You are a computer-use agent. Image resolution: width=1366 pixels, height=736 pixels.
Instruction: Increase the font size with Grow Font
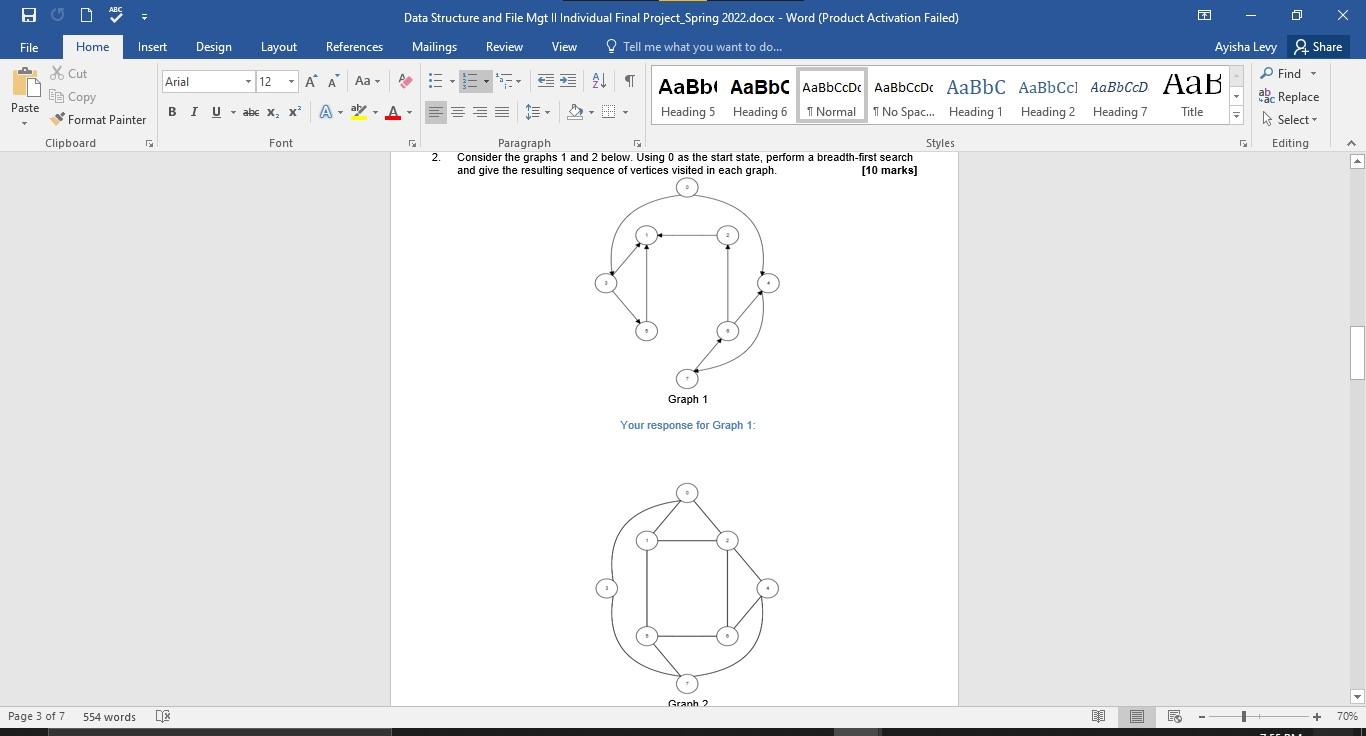pyautogui.click(x=311, y=81)
